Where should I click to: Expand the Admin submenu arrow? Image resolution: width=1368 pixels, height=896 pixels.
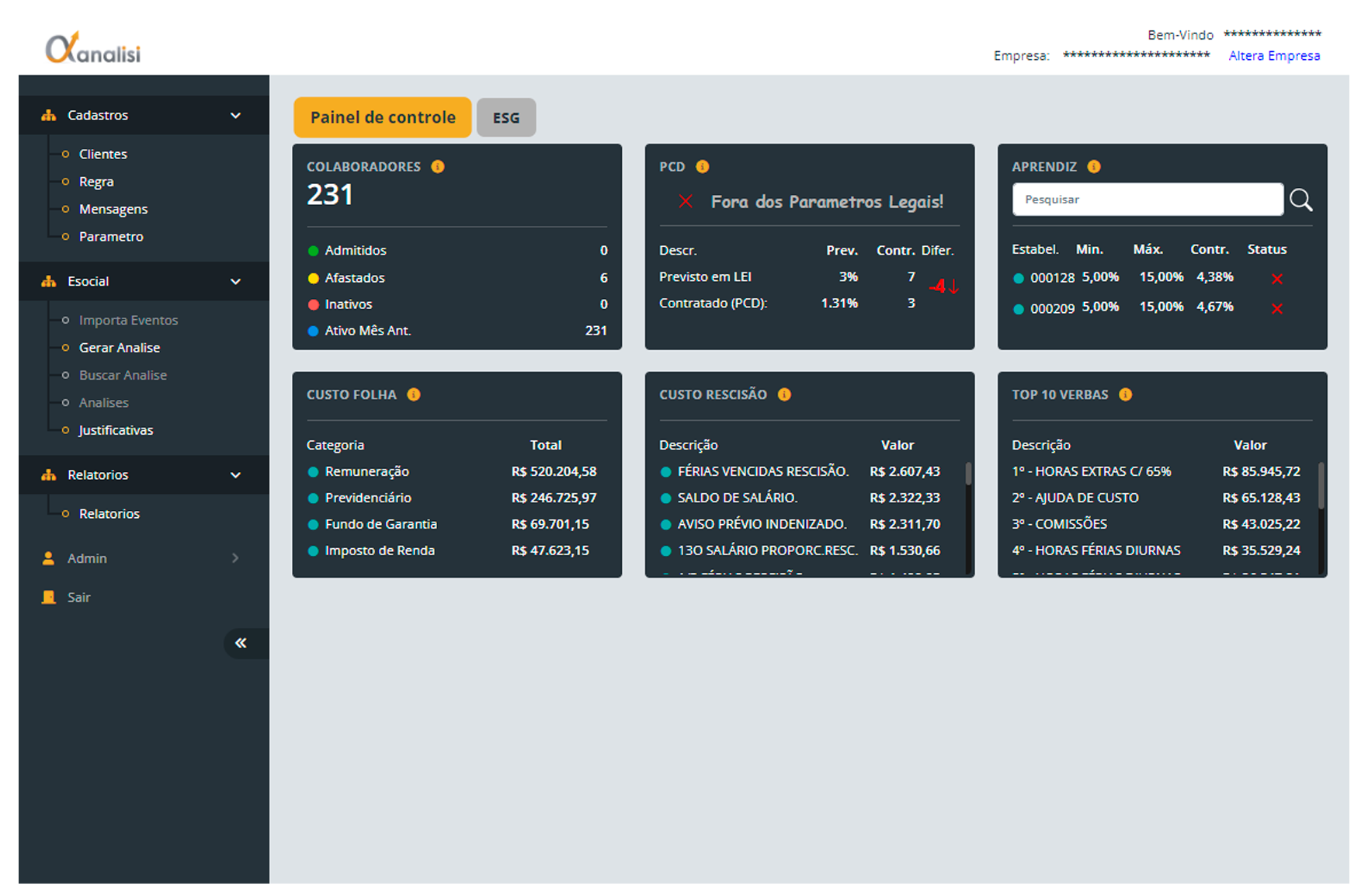(235, 558)
